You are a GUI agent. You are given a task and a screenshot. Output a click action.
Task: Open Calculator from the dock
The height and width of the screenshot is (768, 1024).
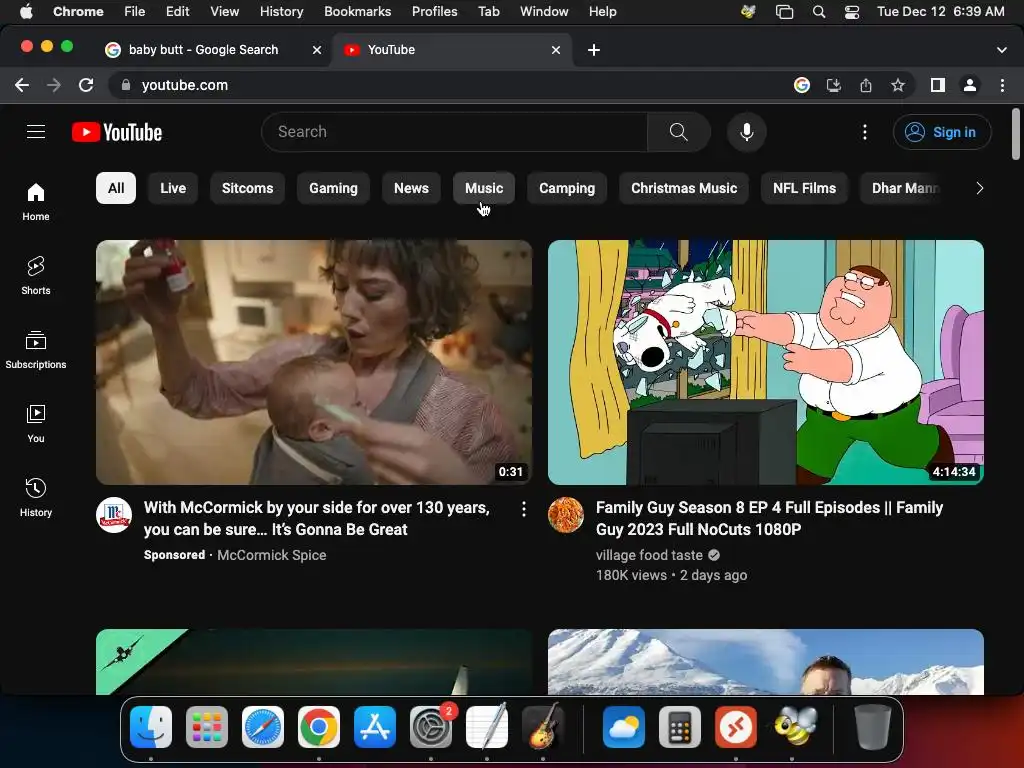680,727
